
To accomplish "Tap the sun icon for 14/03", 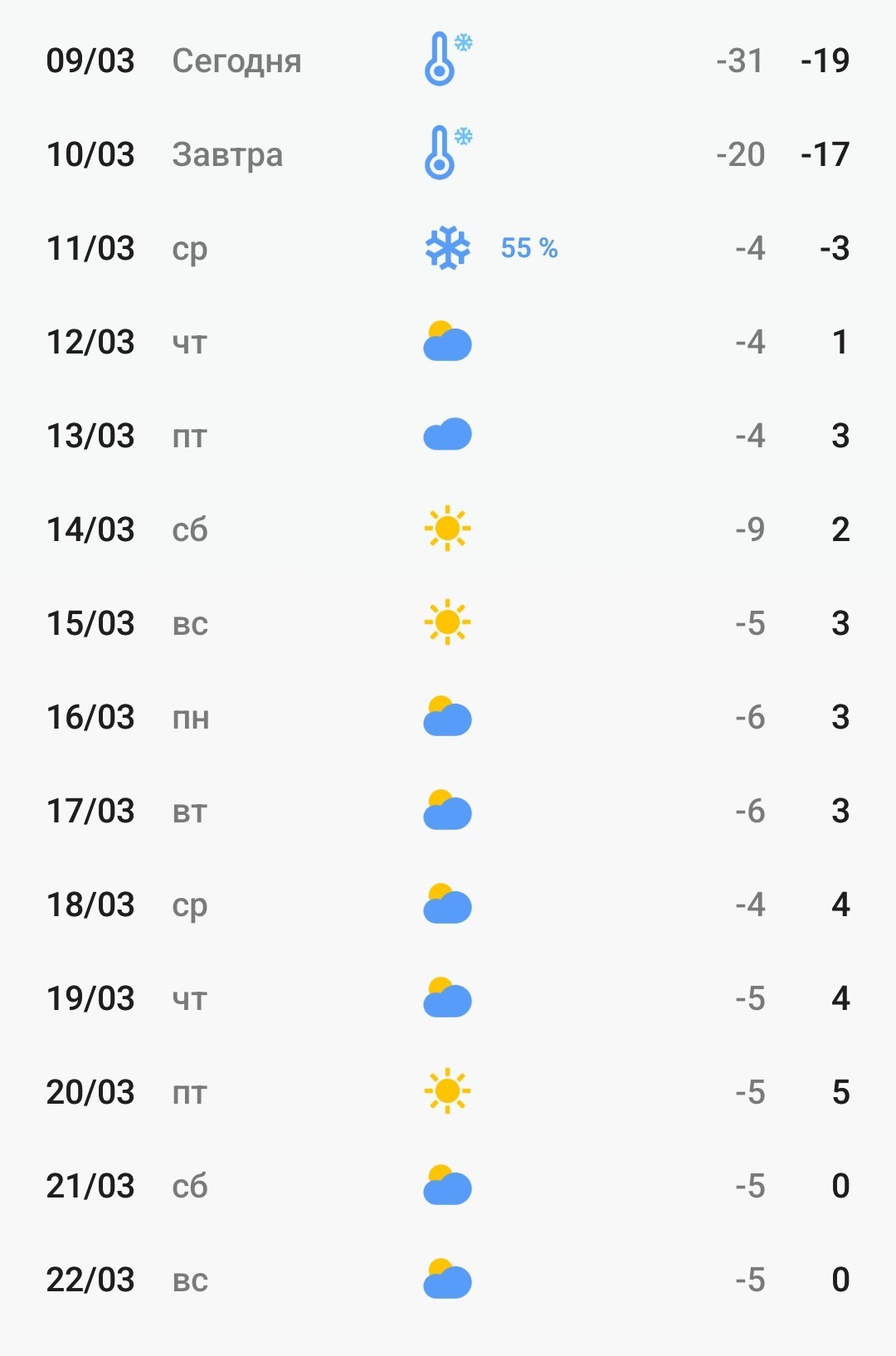I will click(447, 528).
